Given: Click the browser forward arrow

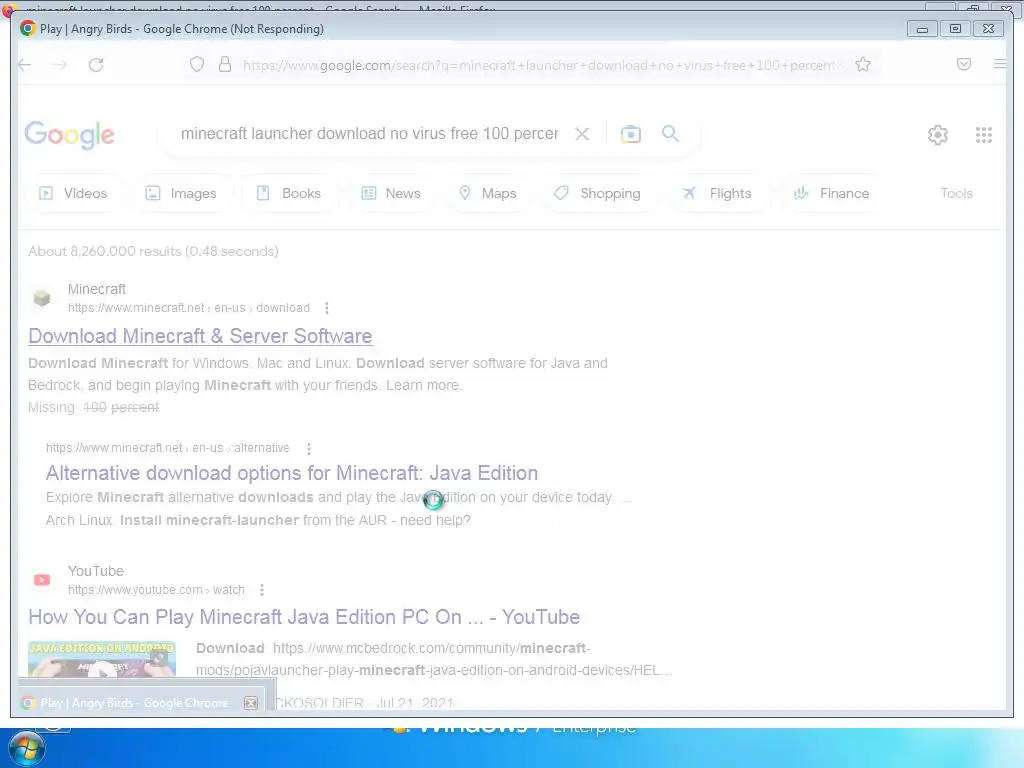Looking at the screenshot, I should tap(60, 65).
